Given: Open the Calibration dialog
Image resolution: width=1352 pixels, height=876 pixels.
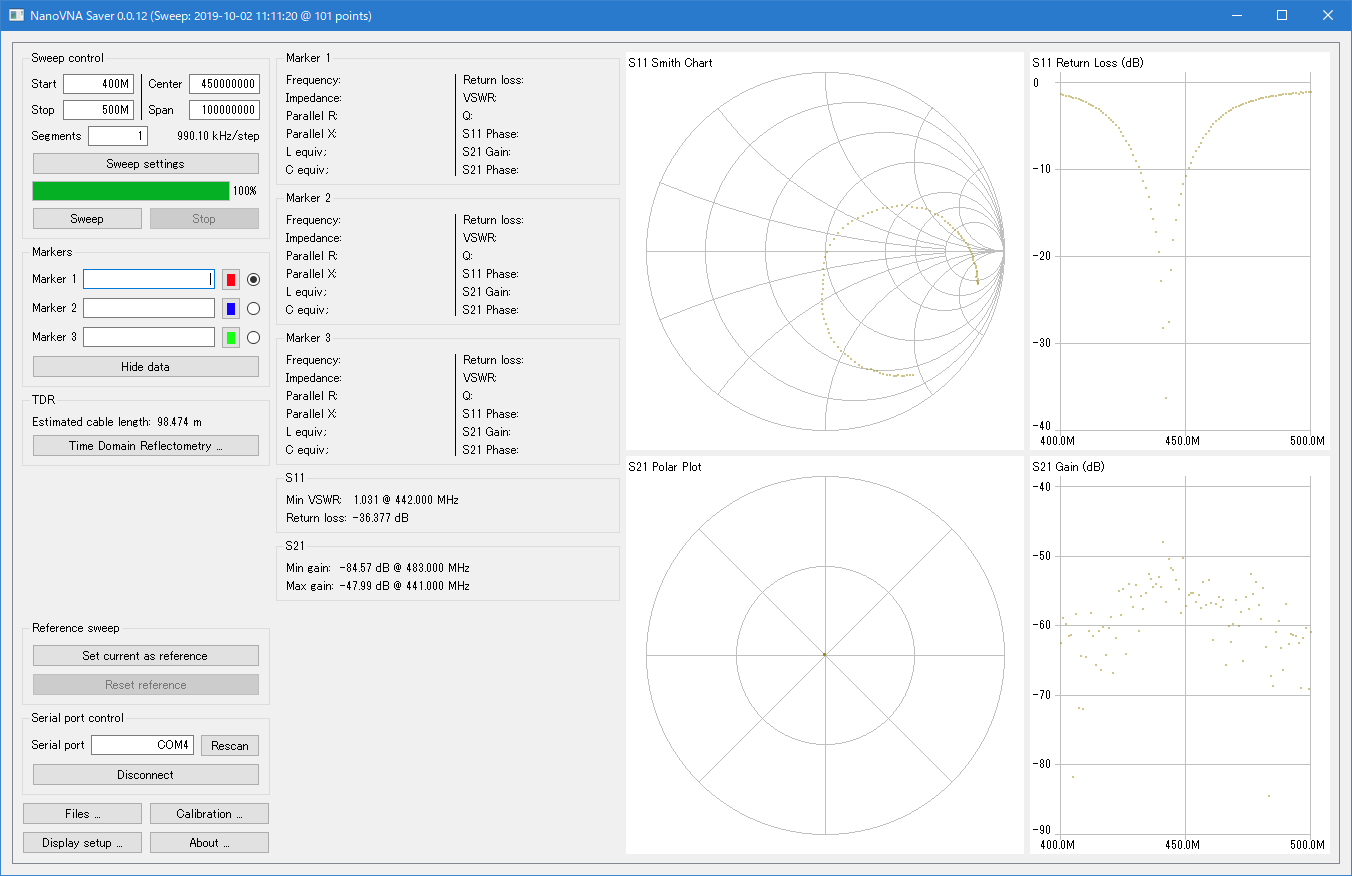Looking at the screenshot, I should coord(209,813).
